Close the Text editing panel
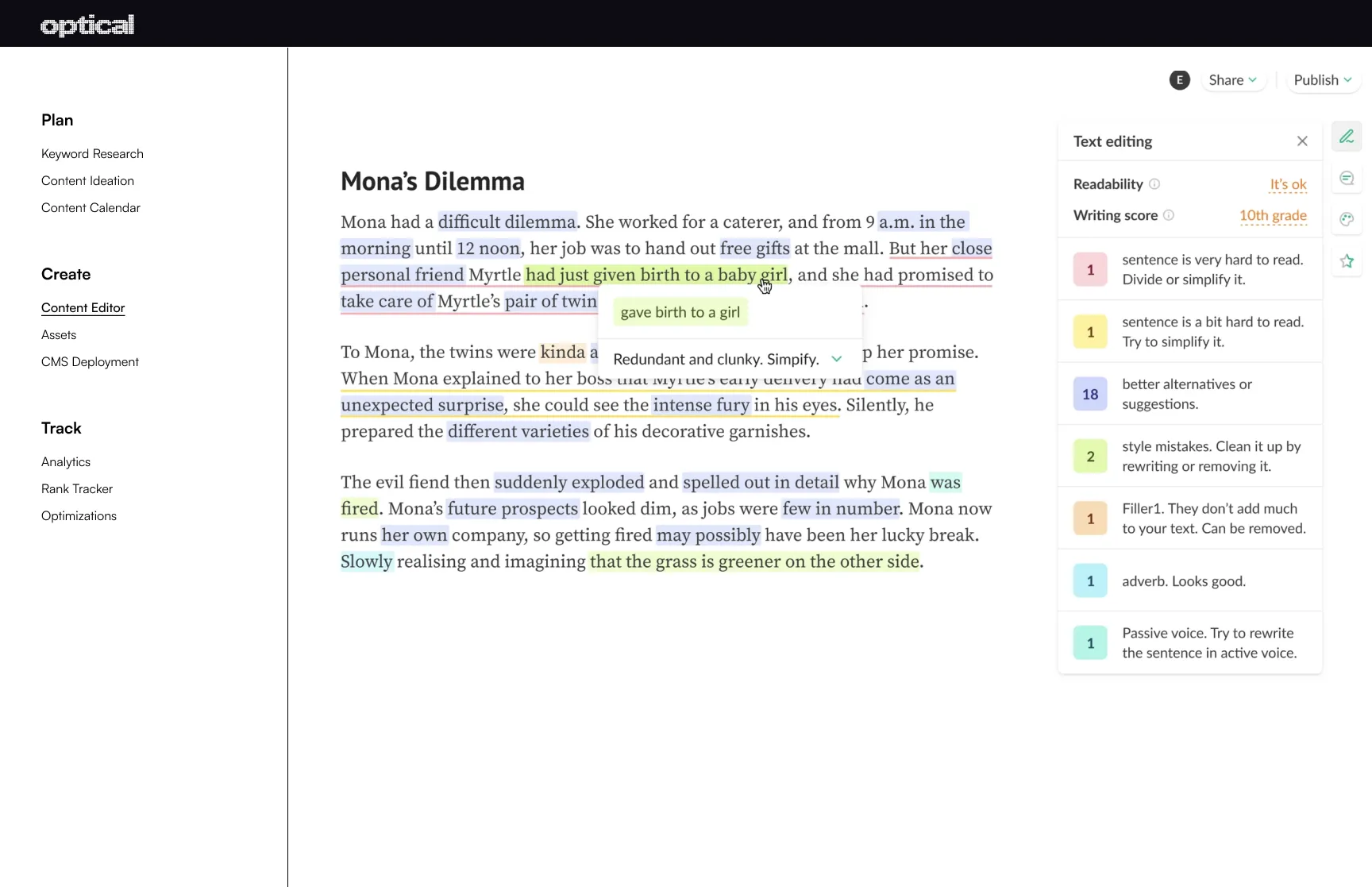 coord(1302,141)
